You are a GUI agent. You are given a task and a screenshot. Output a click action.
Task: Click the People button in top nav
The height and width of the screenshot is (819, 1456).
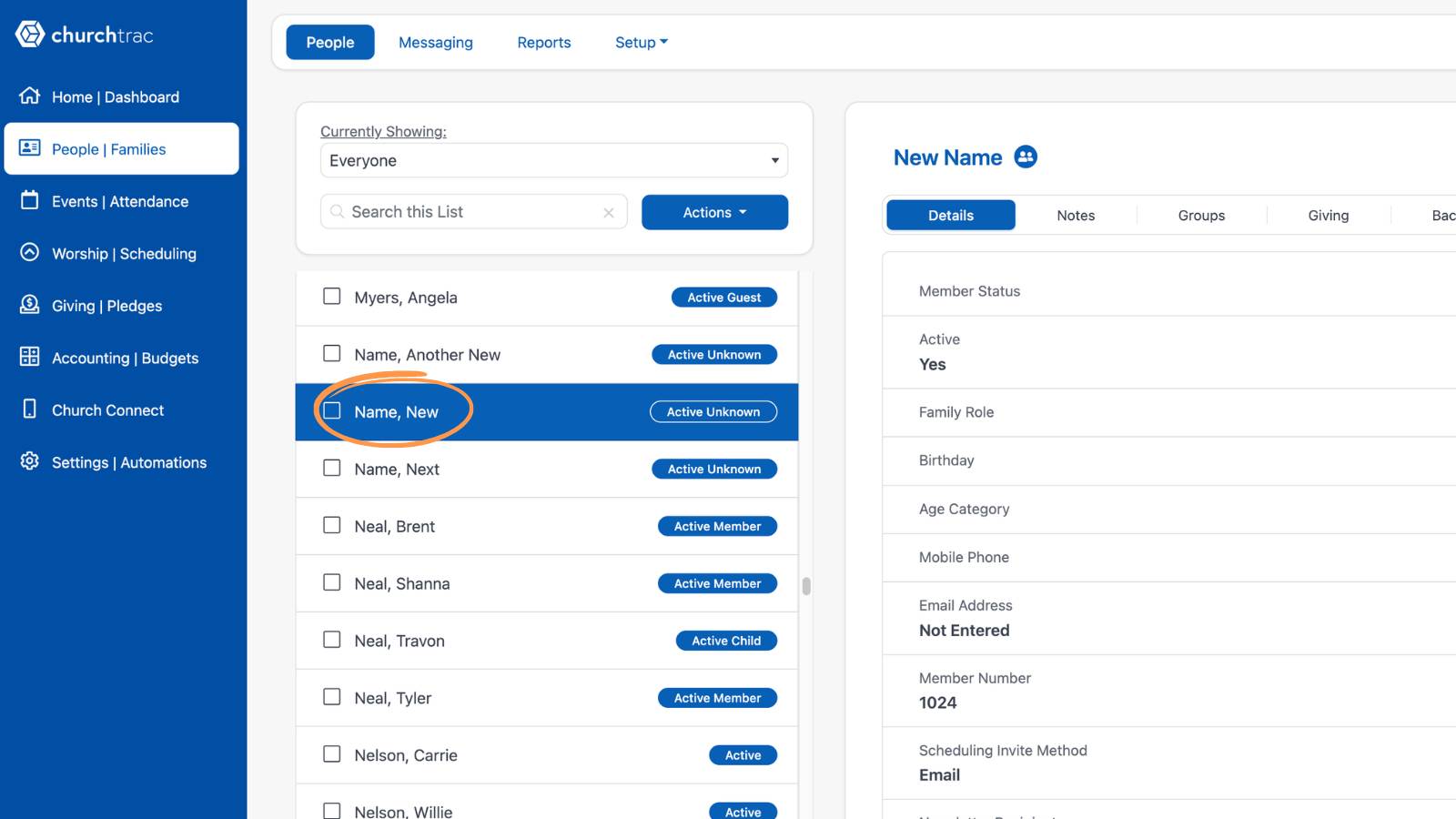[330, 43]
